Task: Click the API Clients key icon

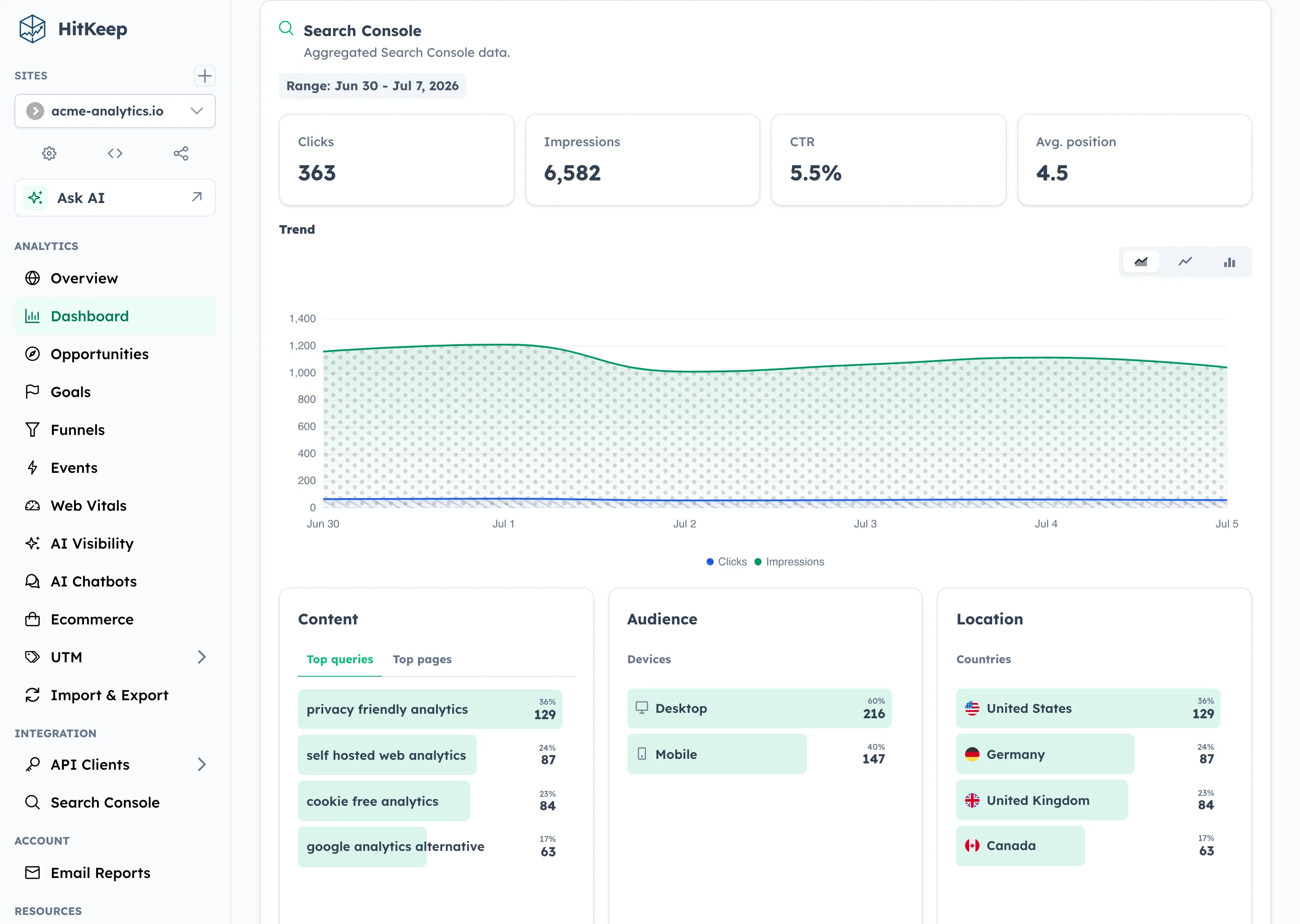Action: click(x=32, y=764)
